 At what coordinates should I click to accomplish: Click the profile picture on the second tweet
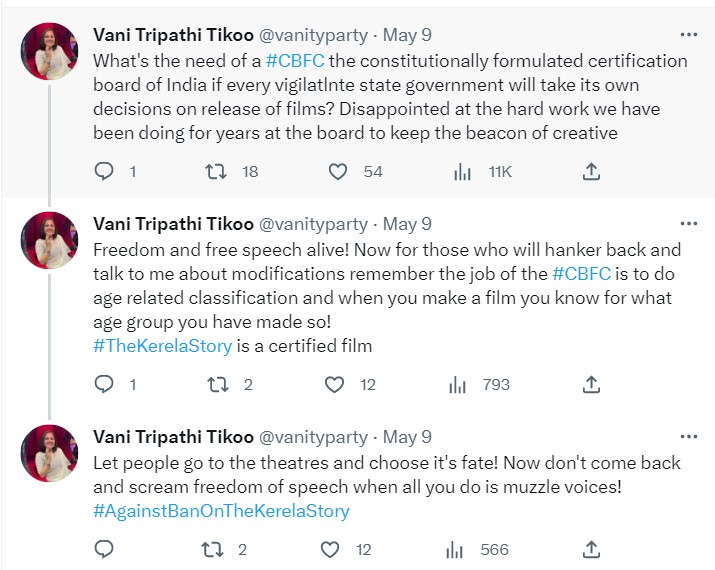click(x=49, y=240)
